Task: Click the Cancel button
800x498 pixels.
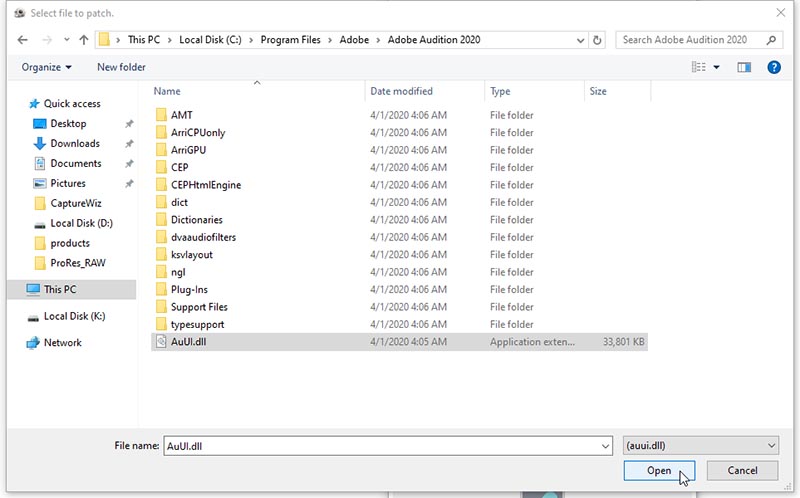Action: (x=742, y=470)
